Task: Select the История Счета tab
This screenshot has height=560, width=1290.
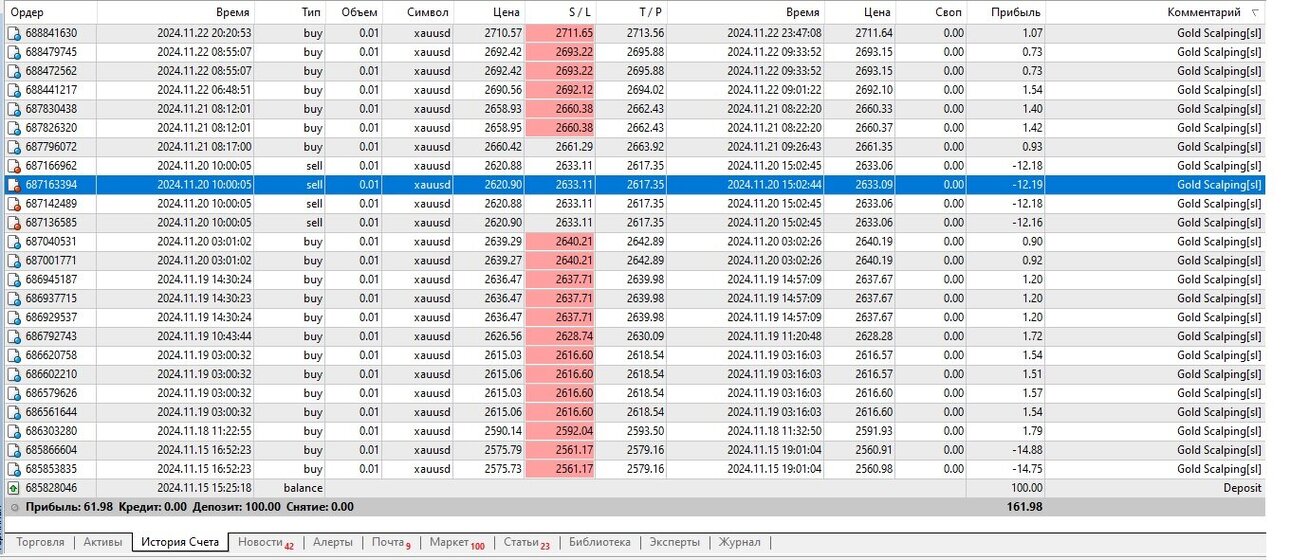Action: (x=179, y=542)
